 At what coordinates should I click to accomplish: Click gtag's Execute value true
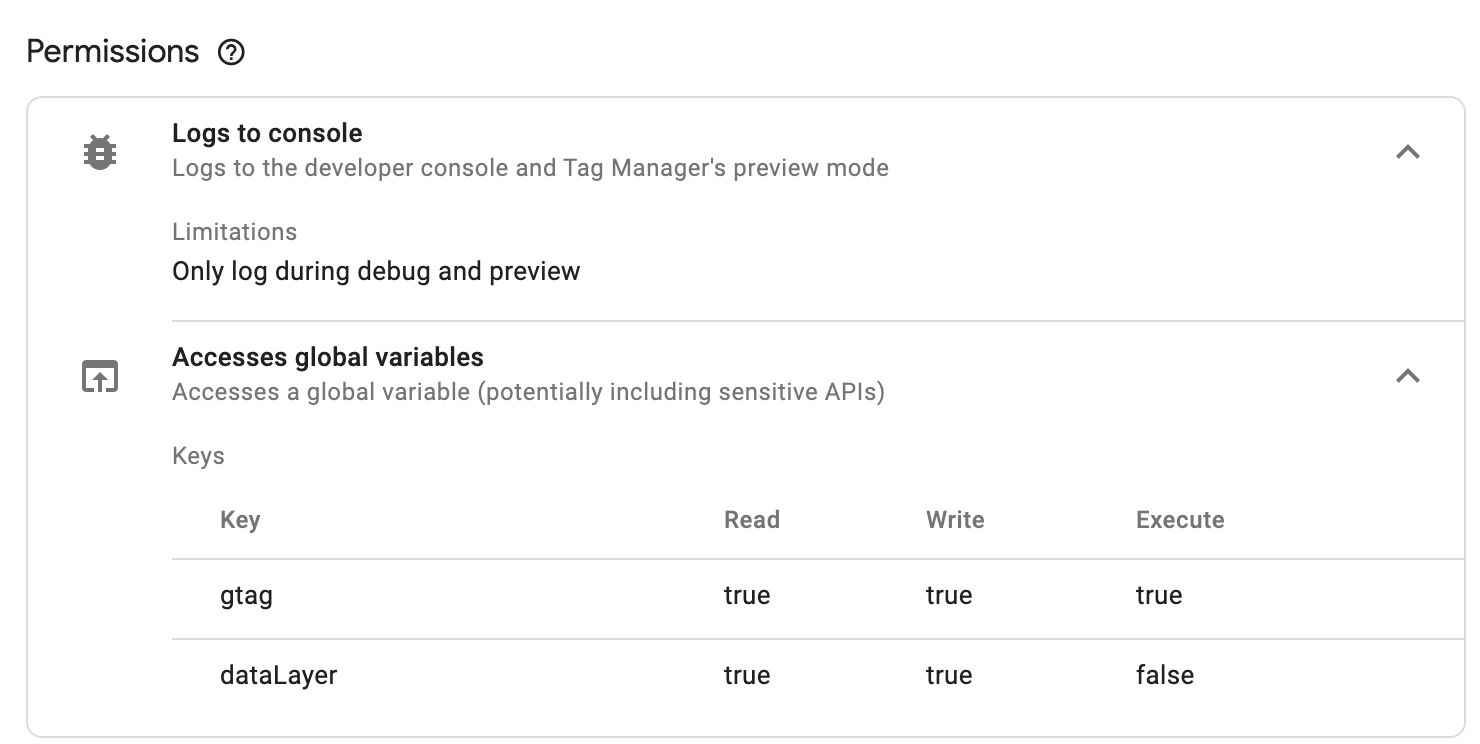coord(1159,596)
